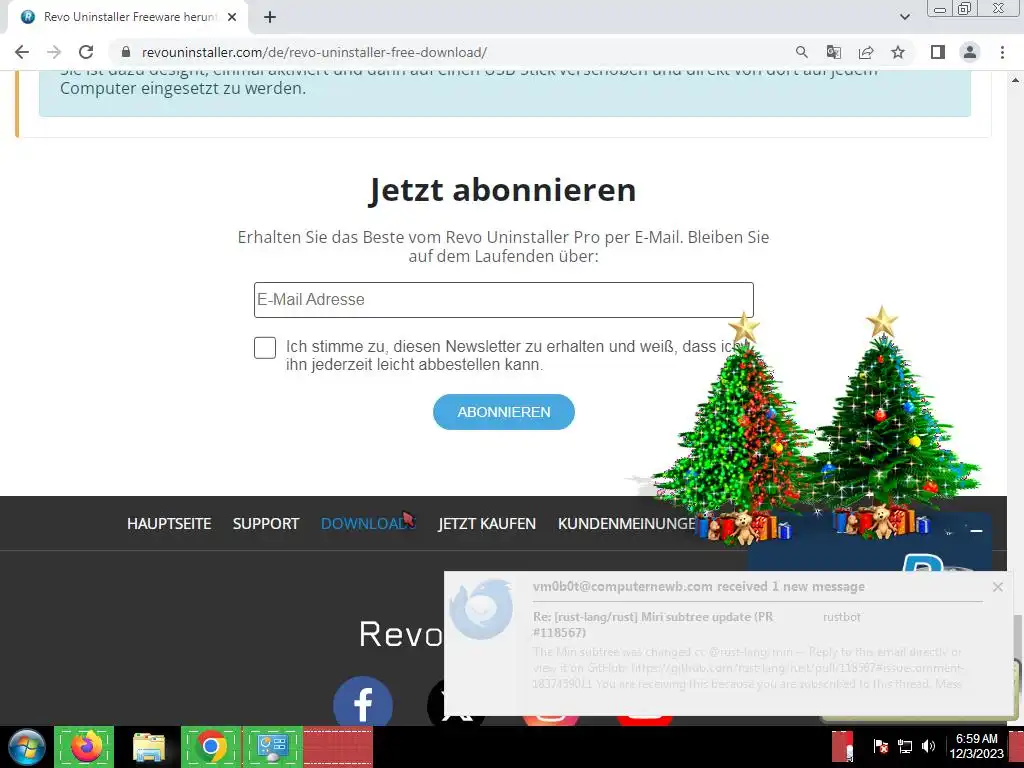Image resolution: width=1024 pixels, height=768 pixels.
Task: Click the browser forward arrow
Action: click(54, 52)
